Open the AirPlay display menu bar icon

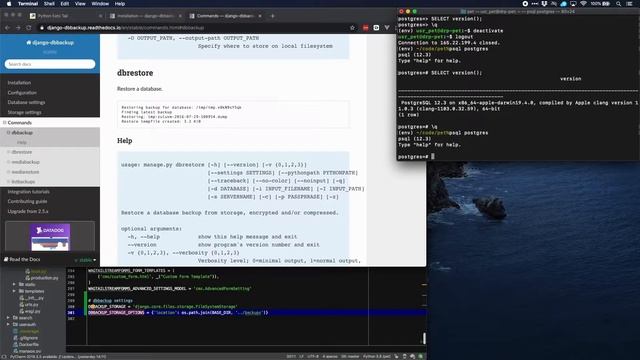573,4
